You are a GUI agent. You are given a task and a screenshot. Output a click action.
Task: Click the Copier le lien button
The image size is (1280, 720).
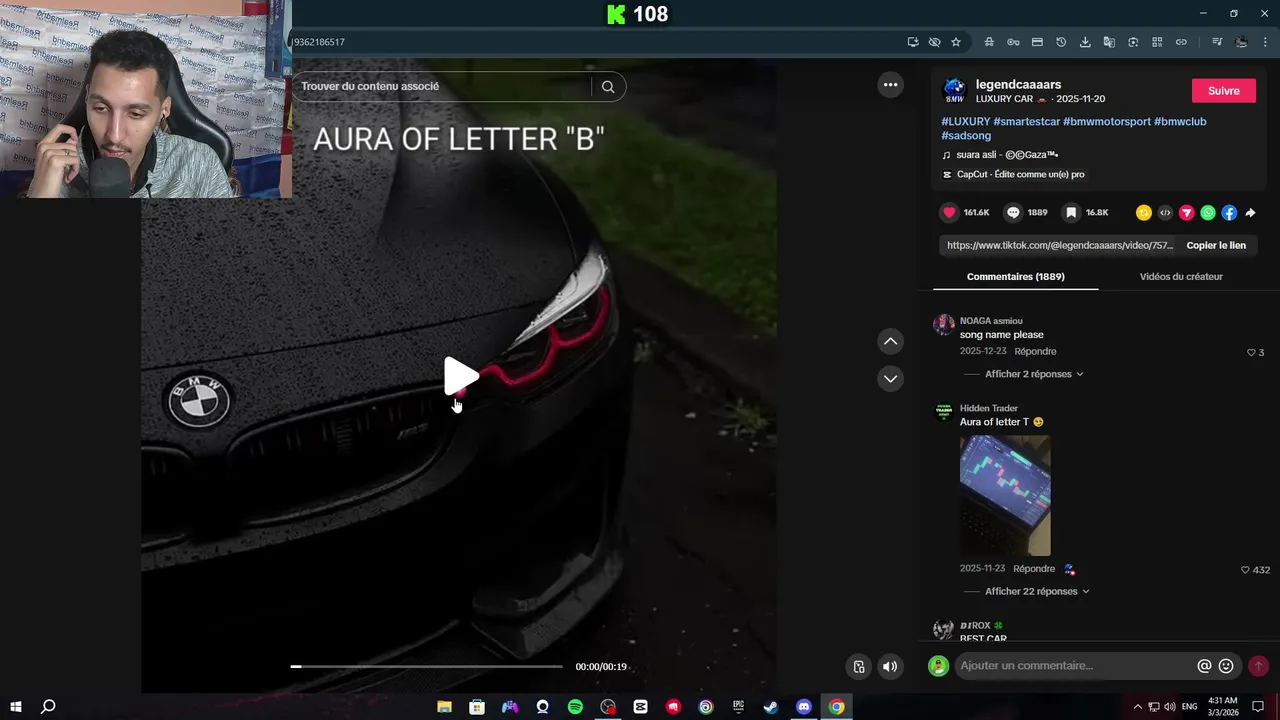1216,245
